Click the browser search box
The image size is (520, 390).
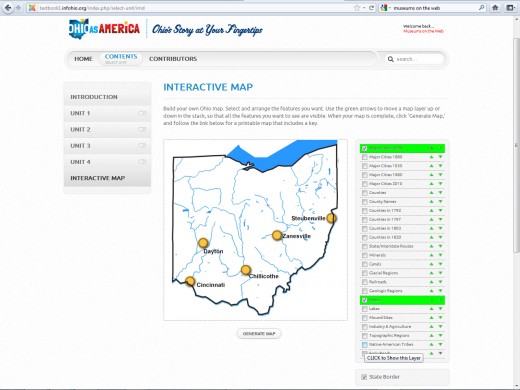[433, 8]
